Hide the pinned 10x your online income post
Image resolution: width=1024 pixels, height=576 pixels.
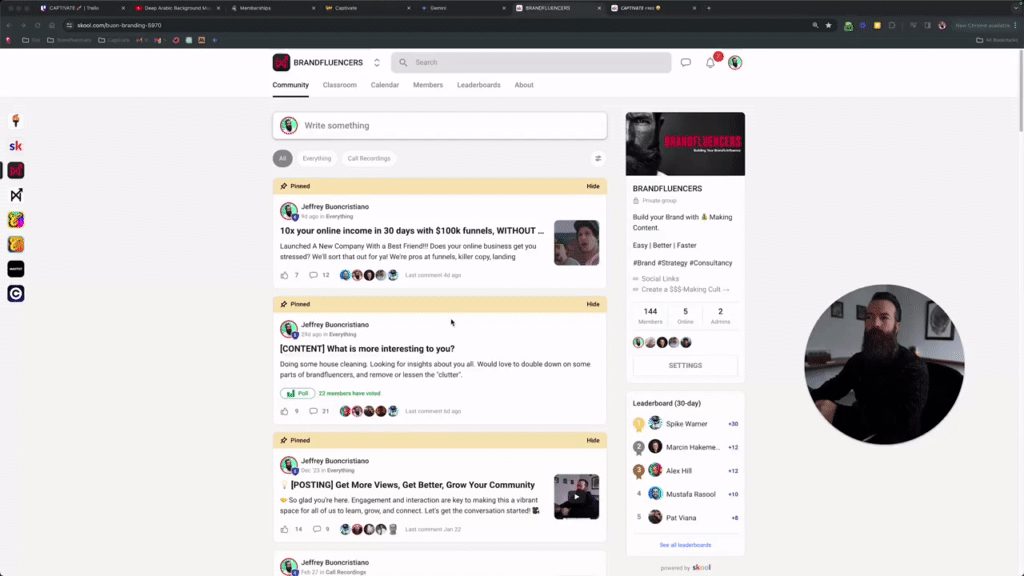point(593,186)
